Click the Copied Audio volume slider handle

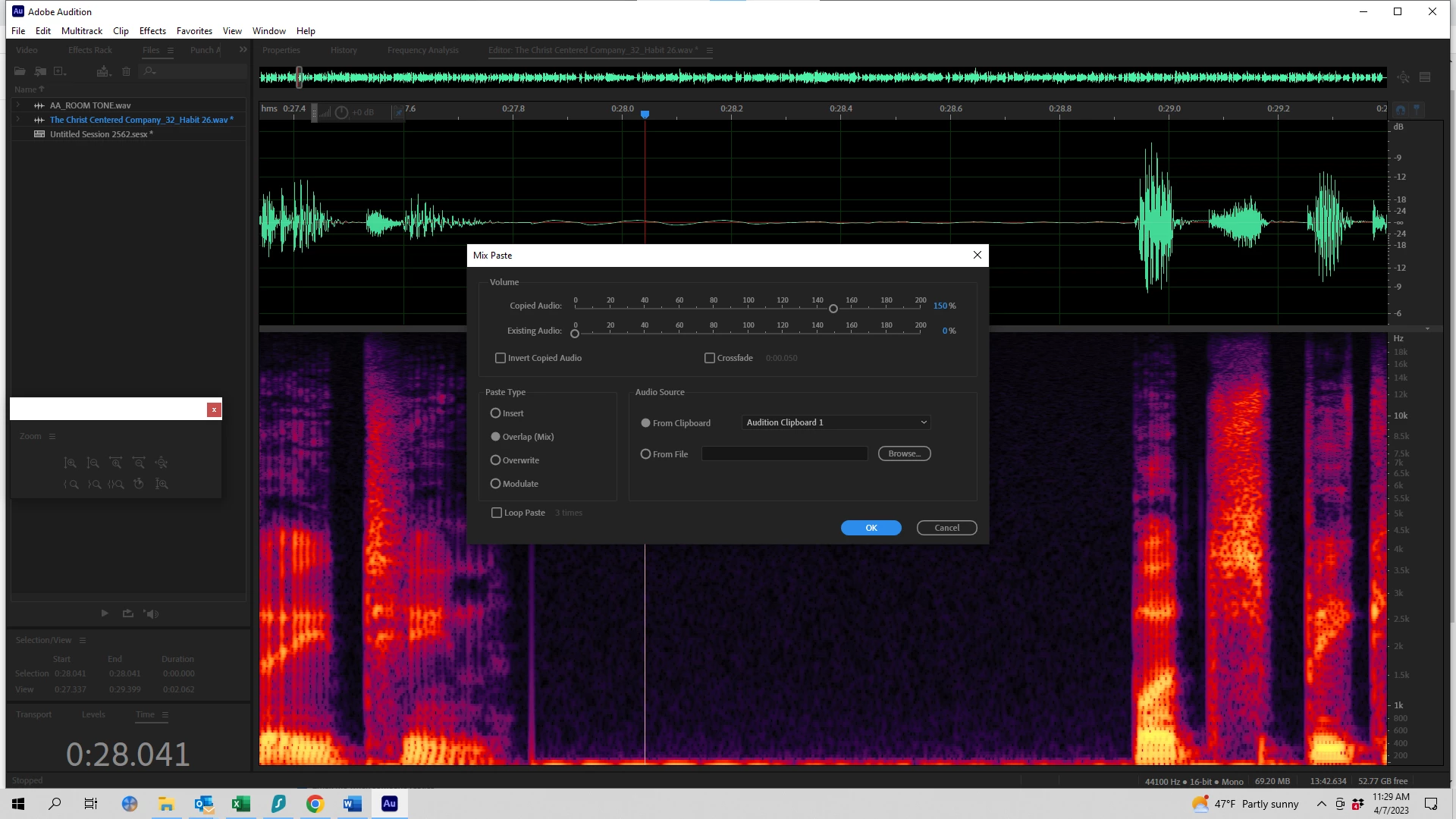point(833,309)
